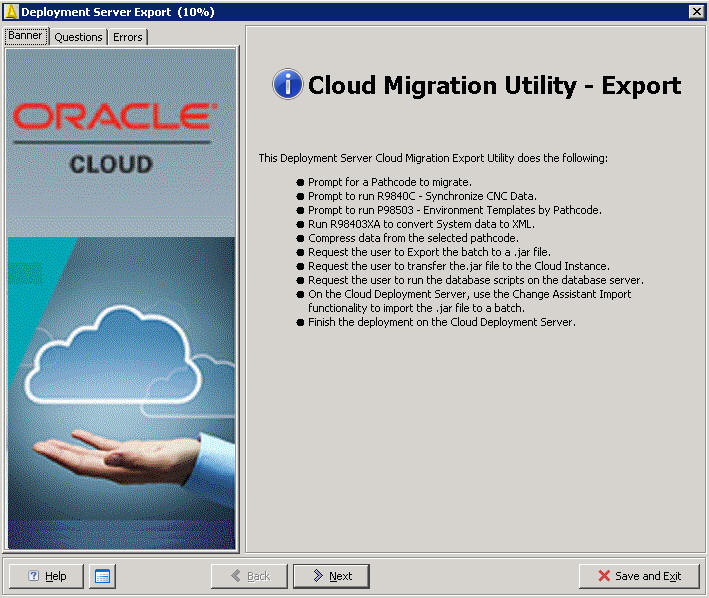
Task: Click the Help button
Action: click(46, 576)
